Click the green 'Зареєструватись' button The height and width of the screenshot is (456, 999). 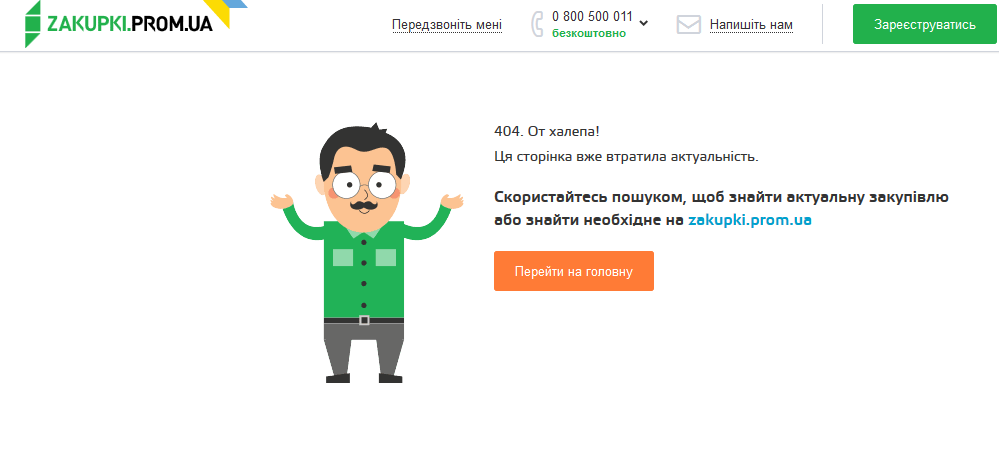(924, 24)
